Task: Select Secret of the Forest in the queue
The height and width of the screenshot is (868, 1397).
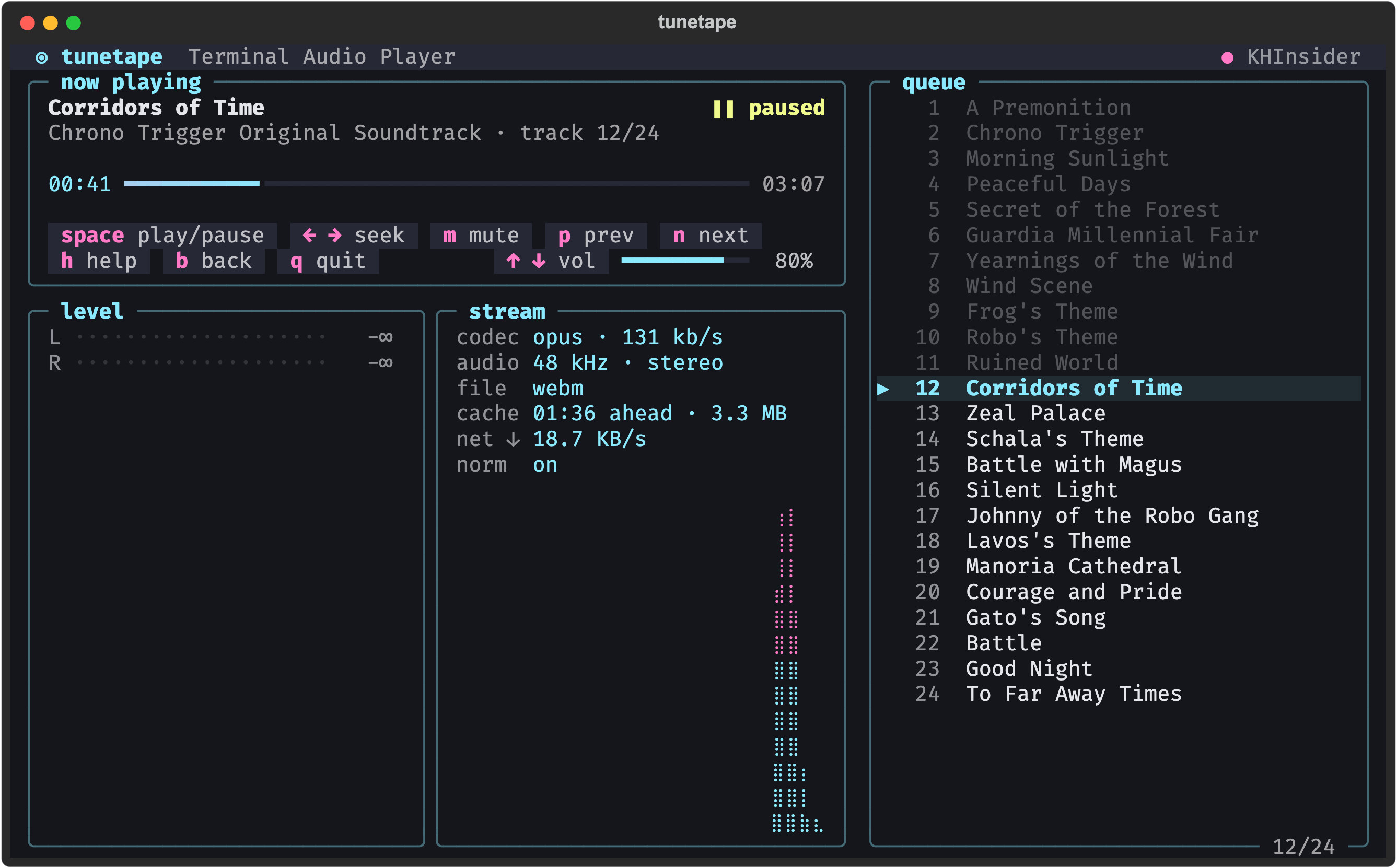Action: (x=1119, y=209)
